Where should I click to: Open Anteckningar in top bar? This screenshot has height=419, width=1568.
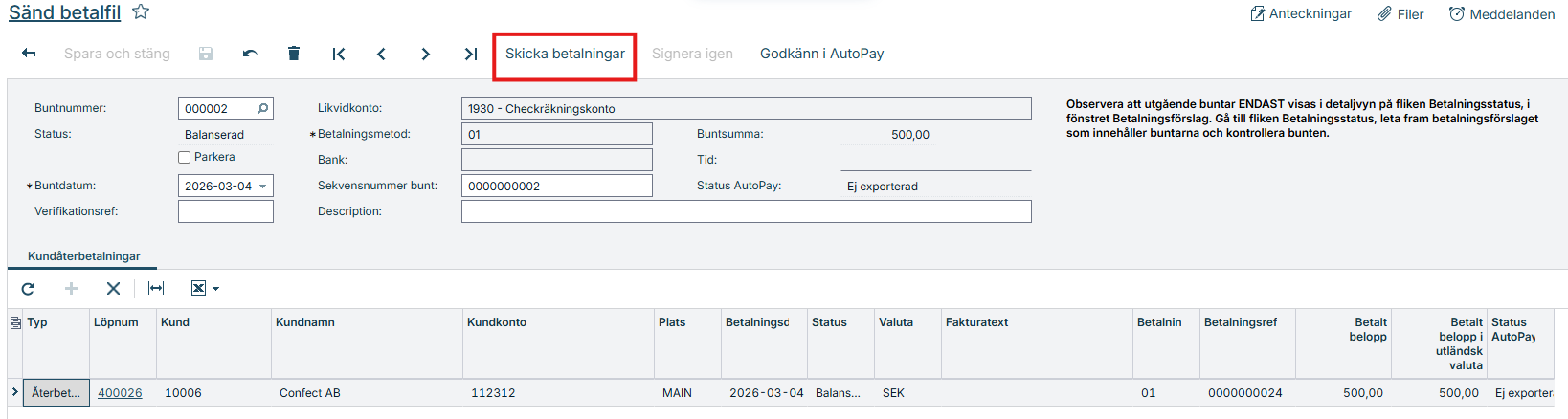click(1300, 13)
